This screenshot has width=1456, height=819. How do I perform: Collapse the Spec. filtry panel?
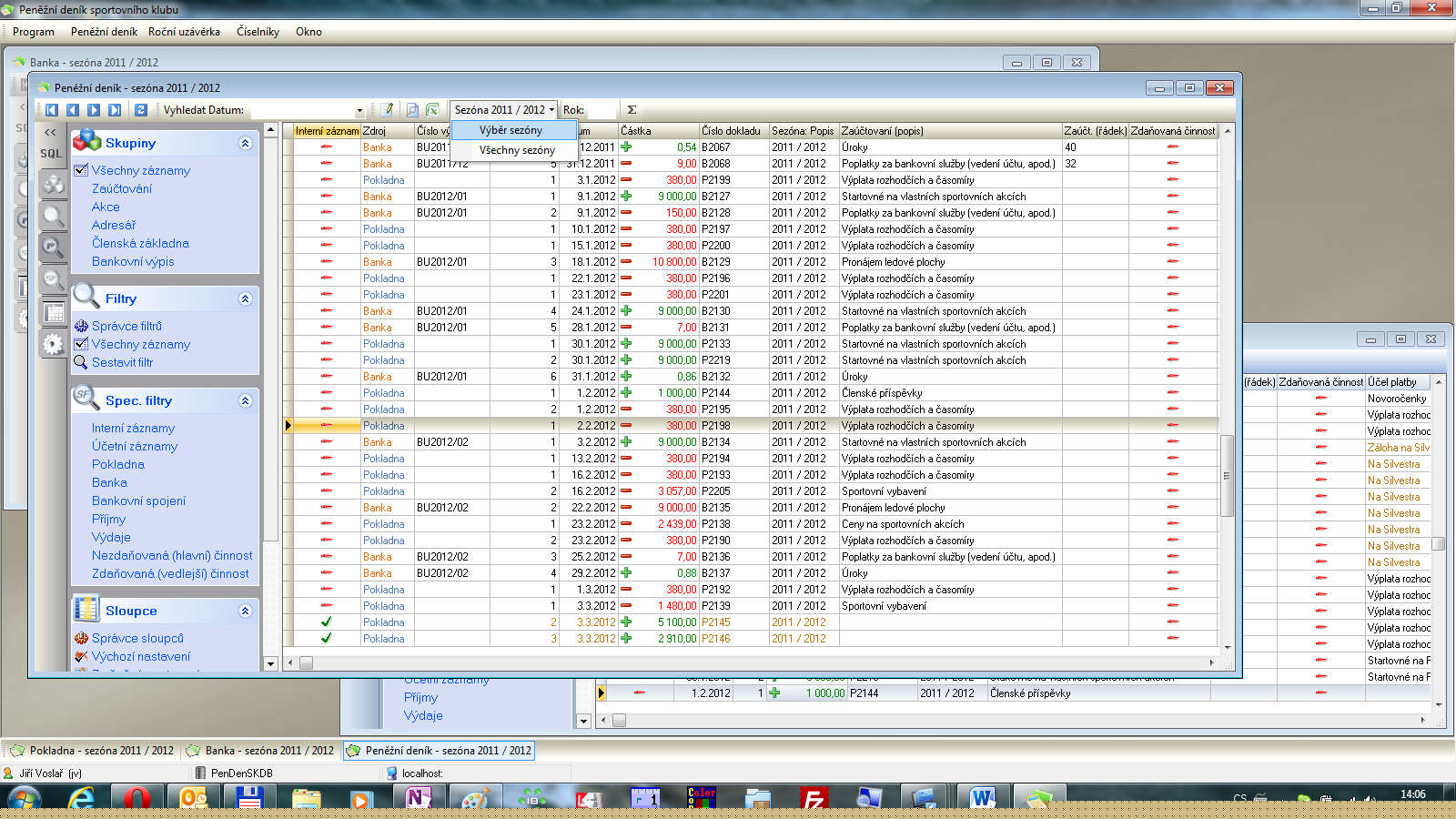(x=245, y=400)
